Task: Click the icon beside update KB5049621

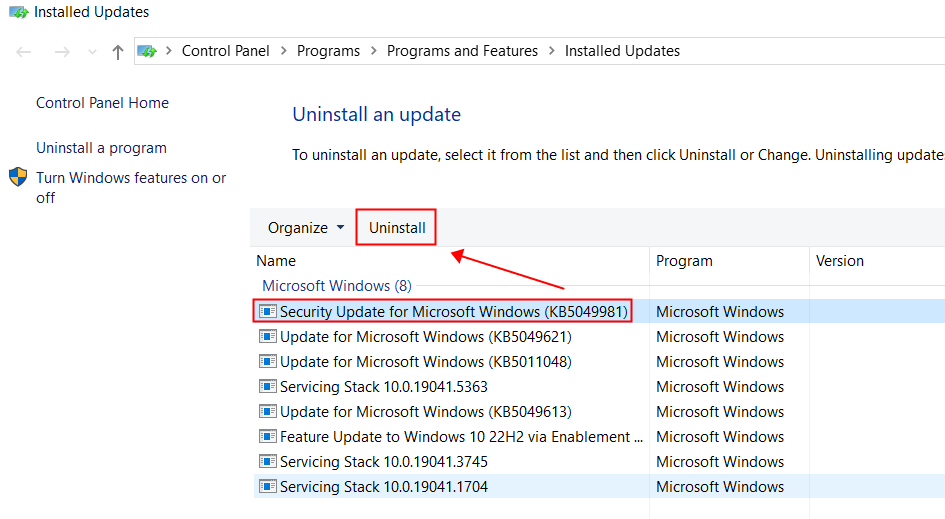Action: pyautogui.click(x=268, y=337)
